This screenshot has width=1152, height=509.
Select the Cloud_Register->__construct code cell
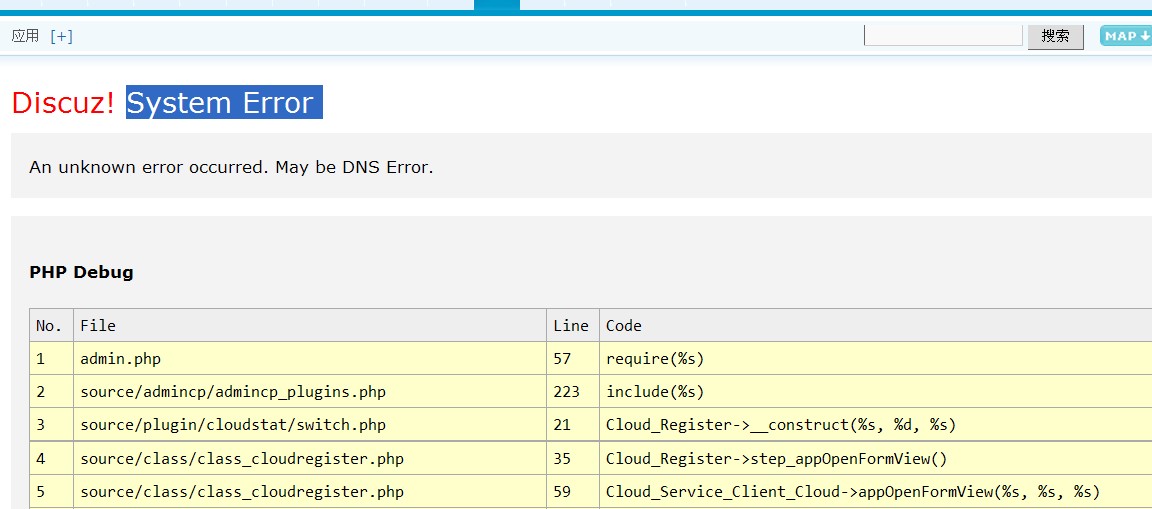[876, 425]
